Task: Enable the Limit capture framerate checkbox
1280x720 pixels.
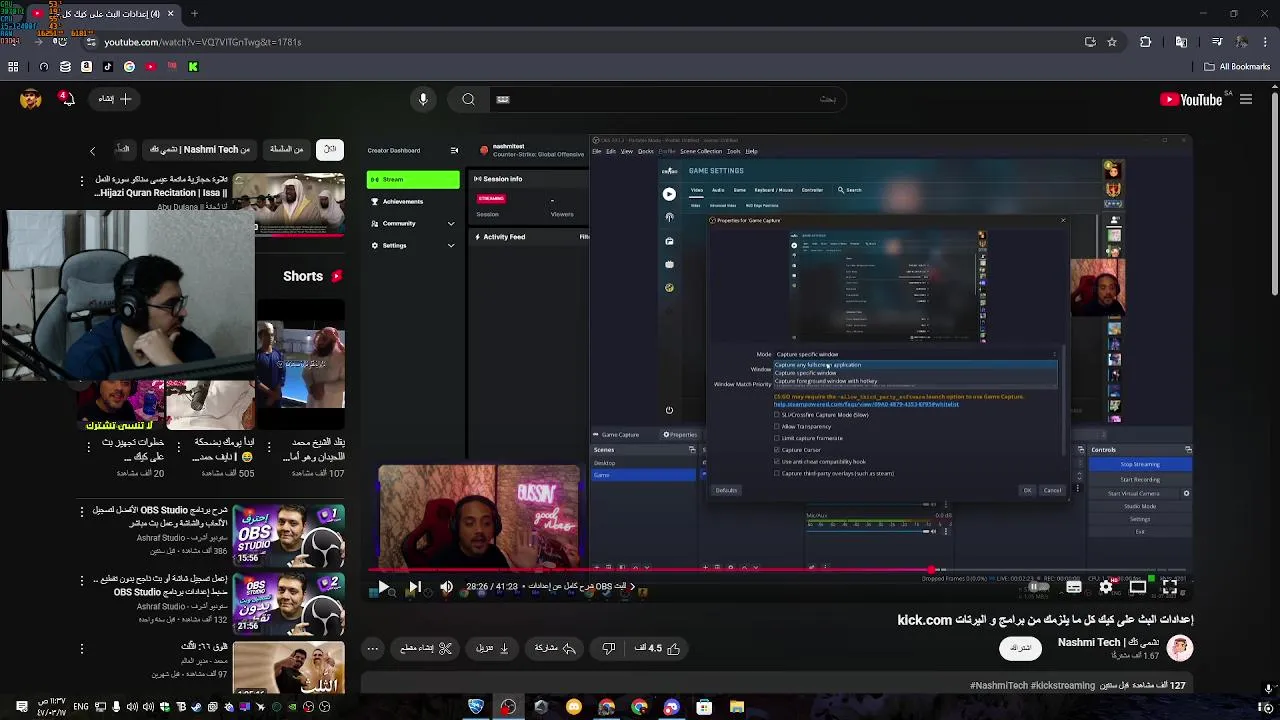Action: [x=777, y=438]
